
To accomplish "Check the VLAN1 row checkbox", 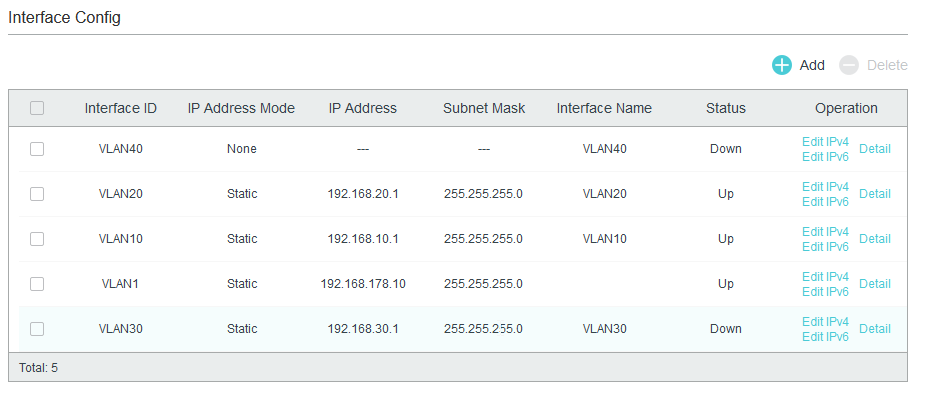I will tap(37, 283).
